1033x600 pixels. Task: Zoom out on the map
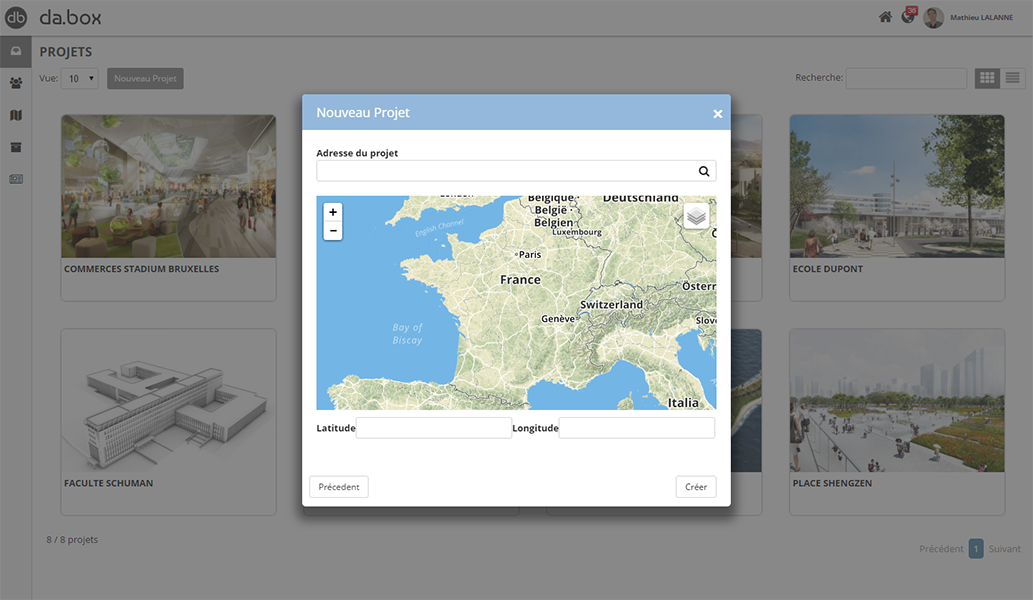click(x=333, y=231)
